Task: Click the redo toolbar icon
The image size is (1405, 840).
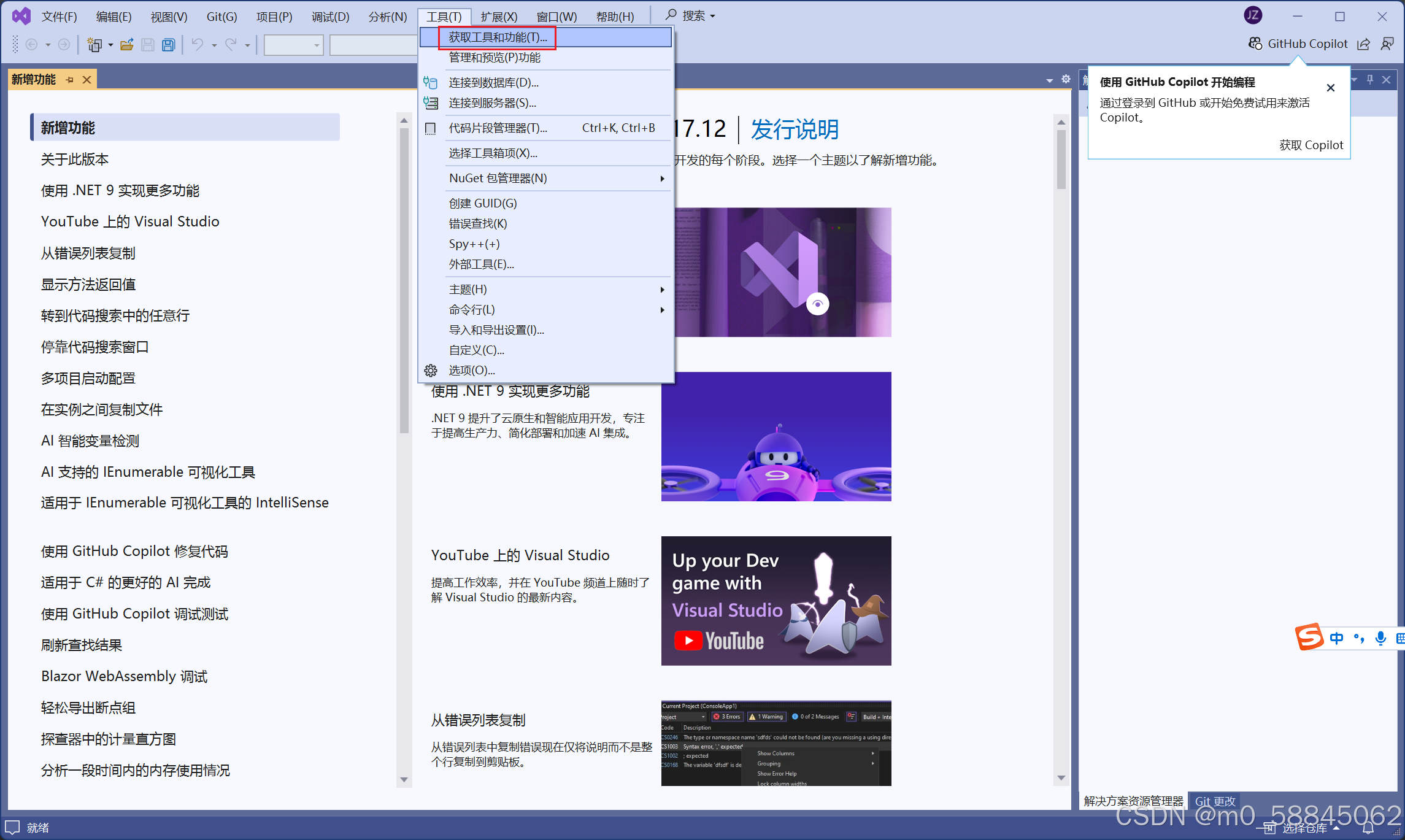Action: [231, 44]
